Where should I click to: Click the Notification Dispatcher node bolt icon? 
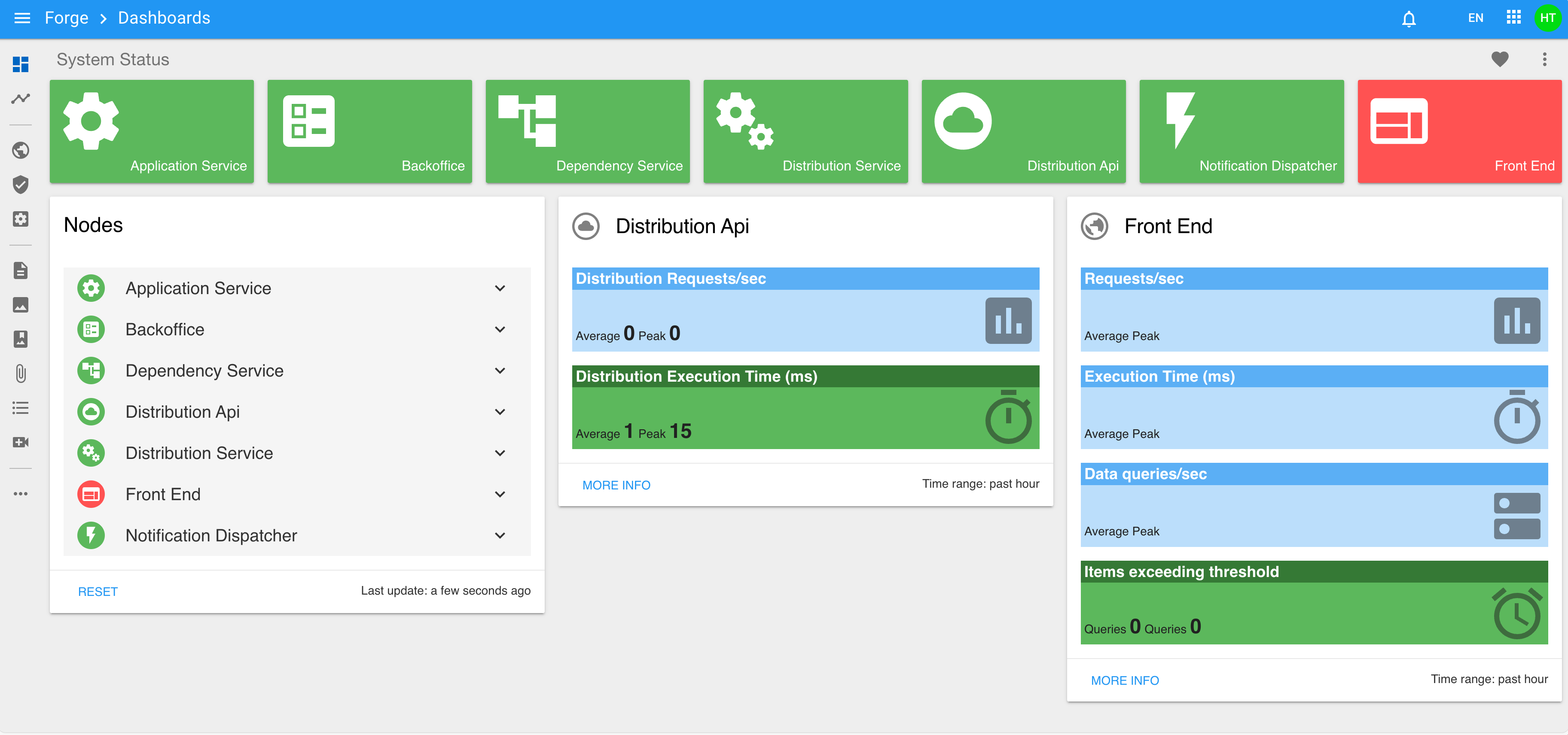91,536
